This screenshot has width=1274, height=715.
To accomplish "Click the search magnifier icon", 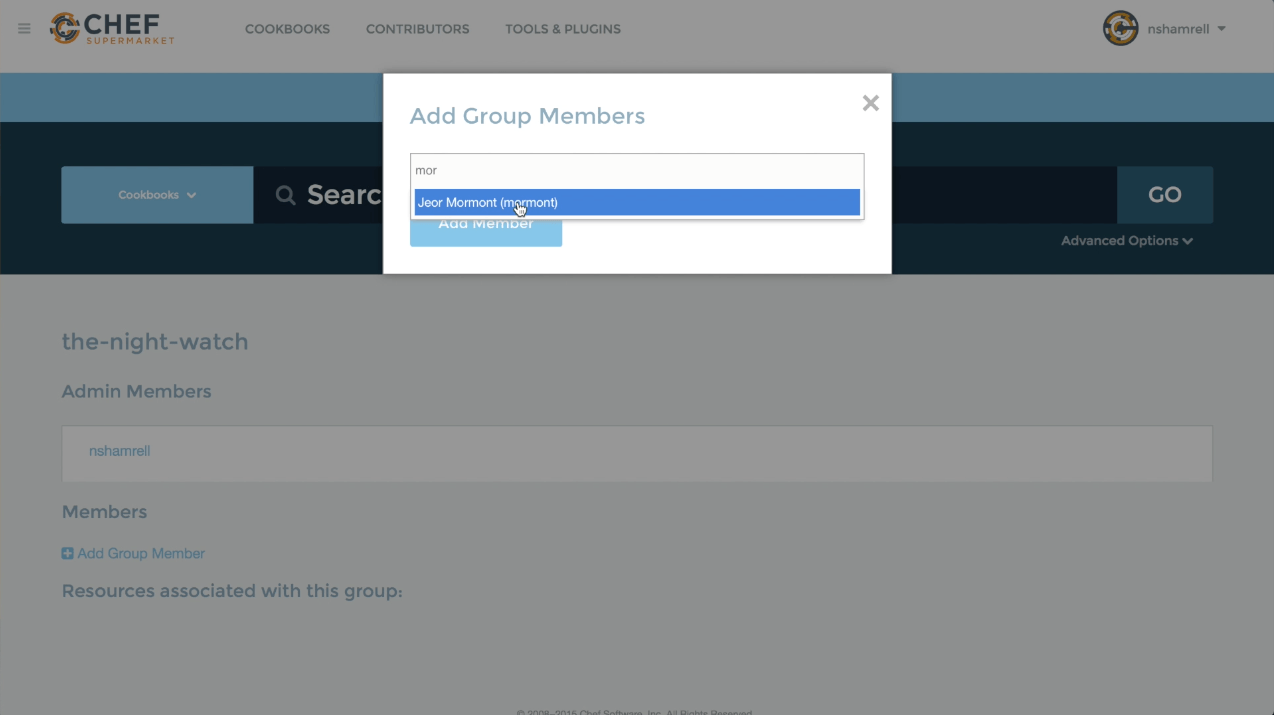I will [x=285, y=195].
